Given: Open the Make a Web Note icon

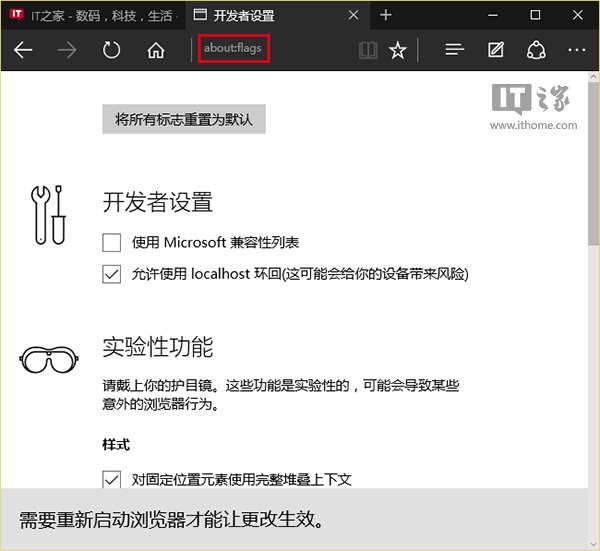Looking at the screenshot, I should 496,50.
